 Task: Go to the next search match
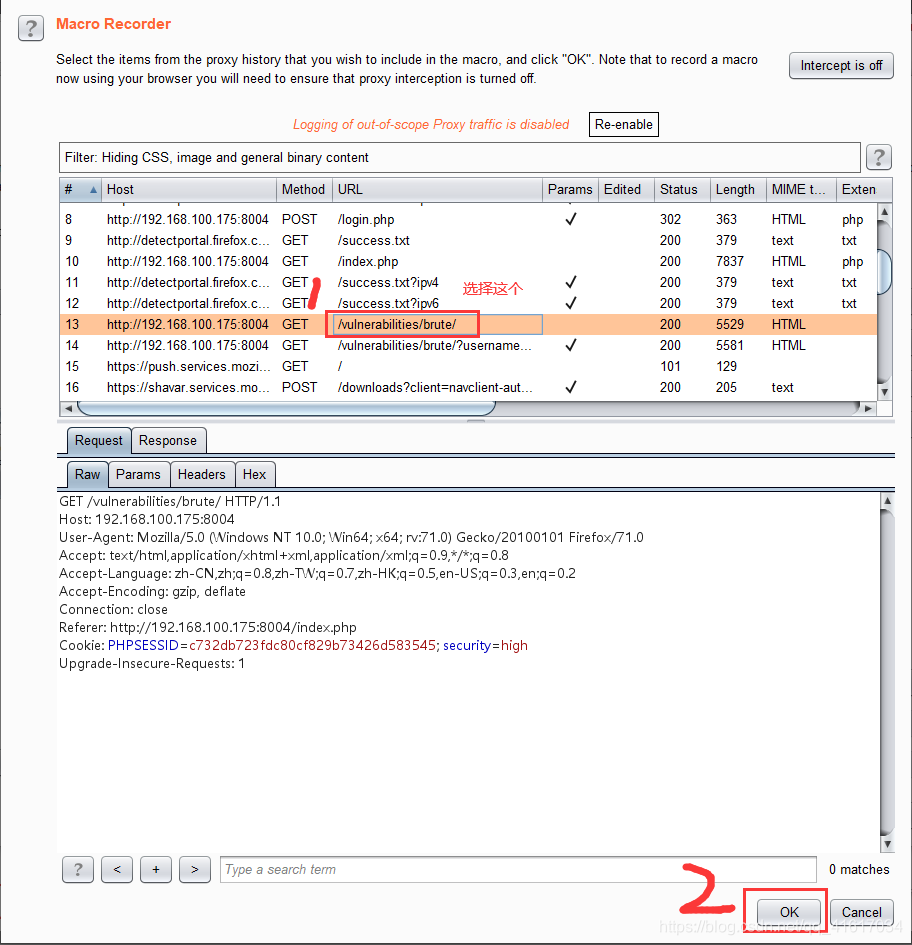click(x=195, y=869)
